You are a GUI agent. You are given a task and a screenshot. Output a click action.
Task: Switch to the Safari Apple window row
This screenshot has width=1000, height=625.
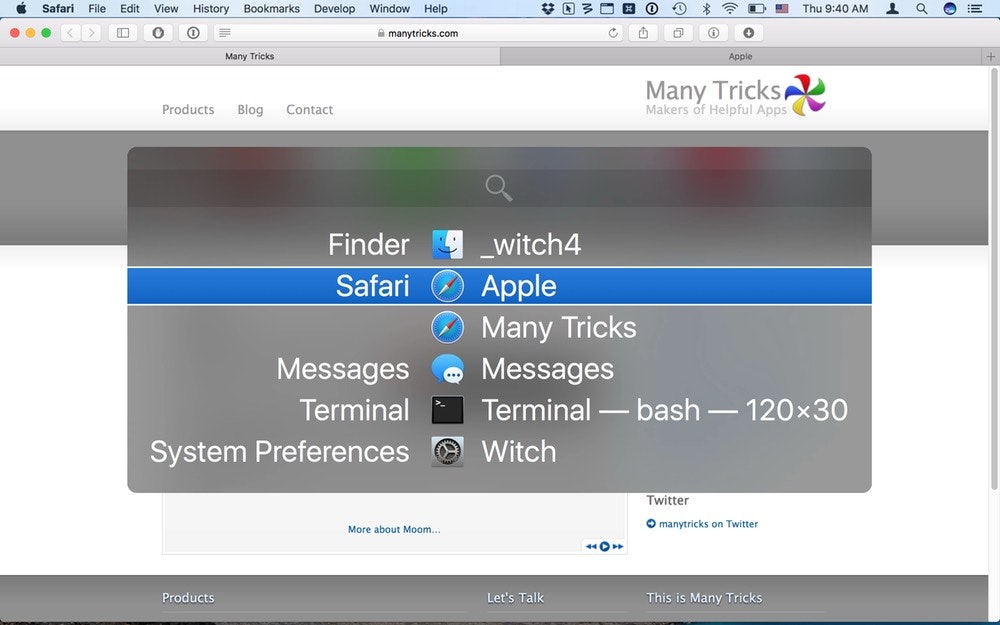499,286
